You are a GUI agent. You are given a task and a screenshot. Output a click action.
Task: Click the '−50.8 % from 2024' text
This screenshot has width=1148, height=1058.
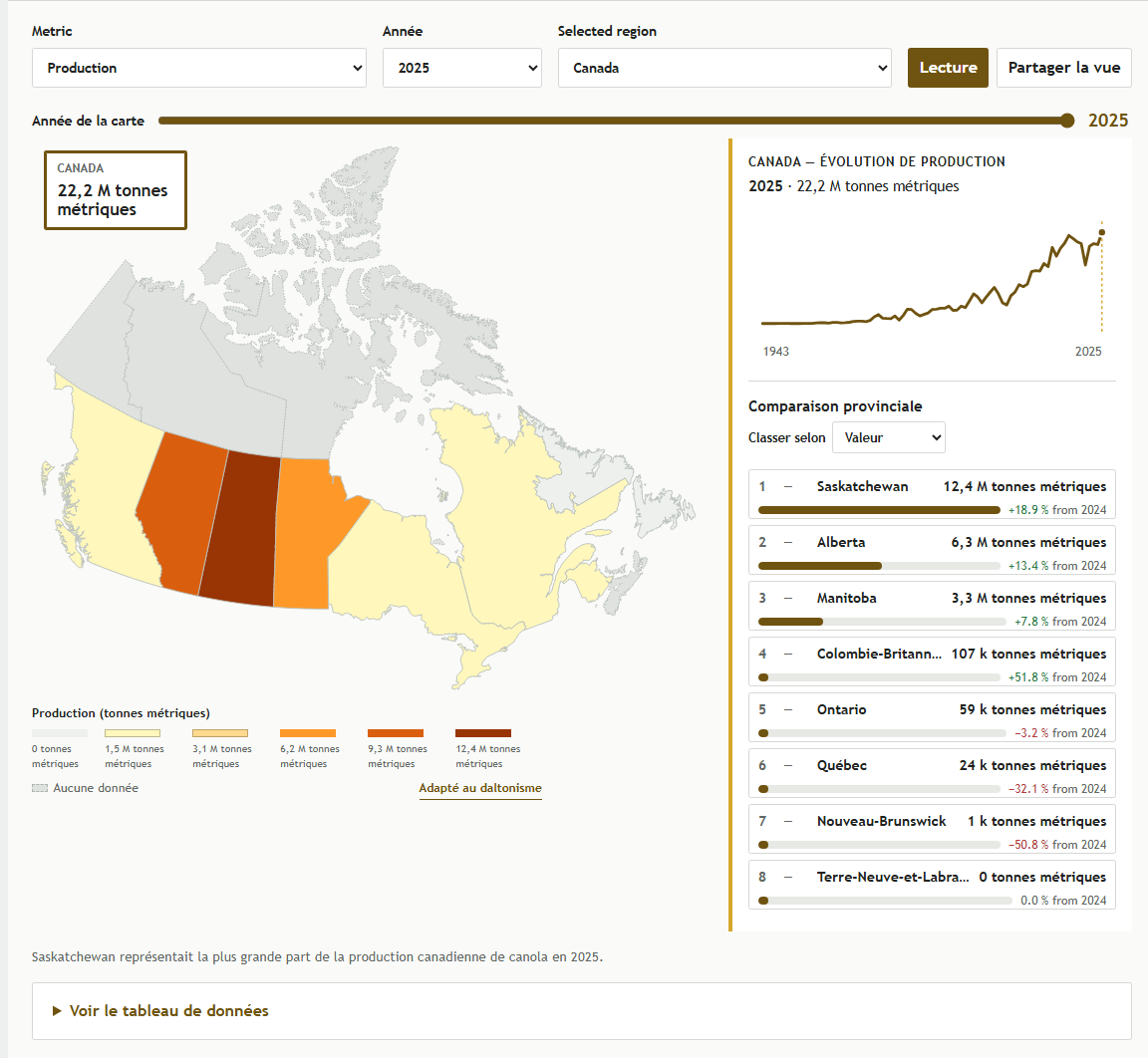tap(1057, 845)
